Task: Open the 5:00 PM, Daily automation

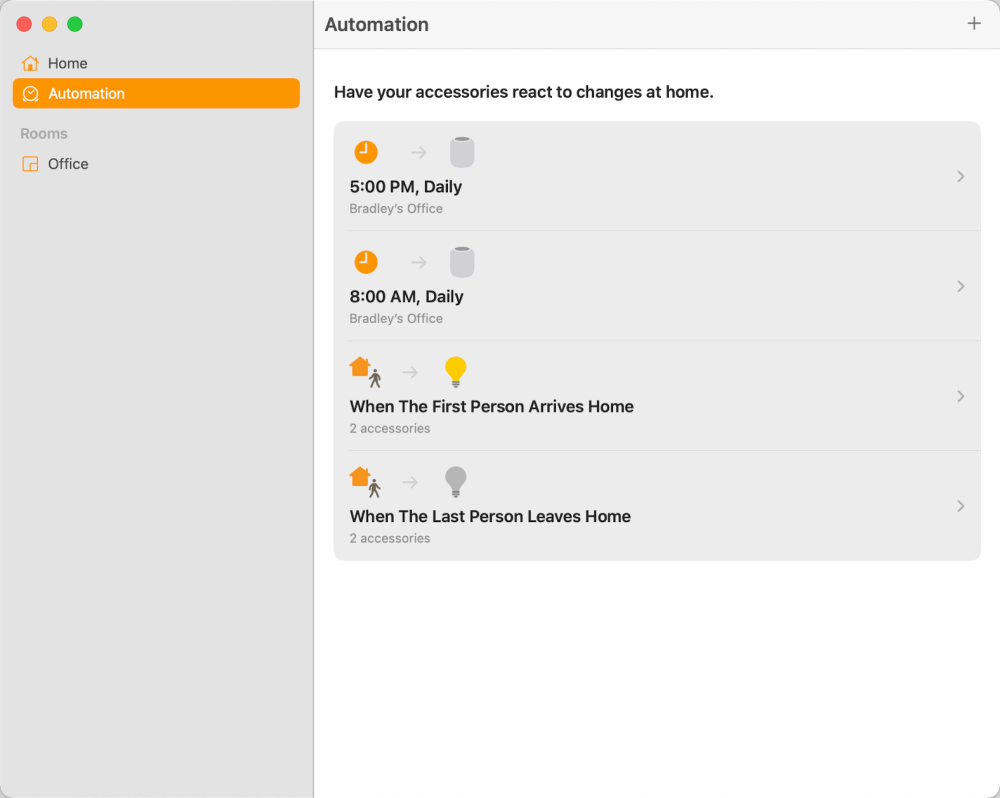Action: 406,187
